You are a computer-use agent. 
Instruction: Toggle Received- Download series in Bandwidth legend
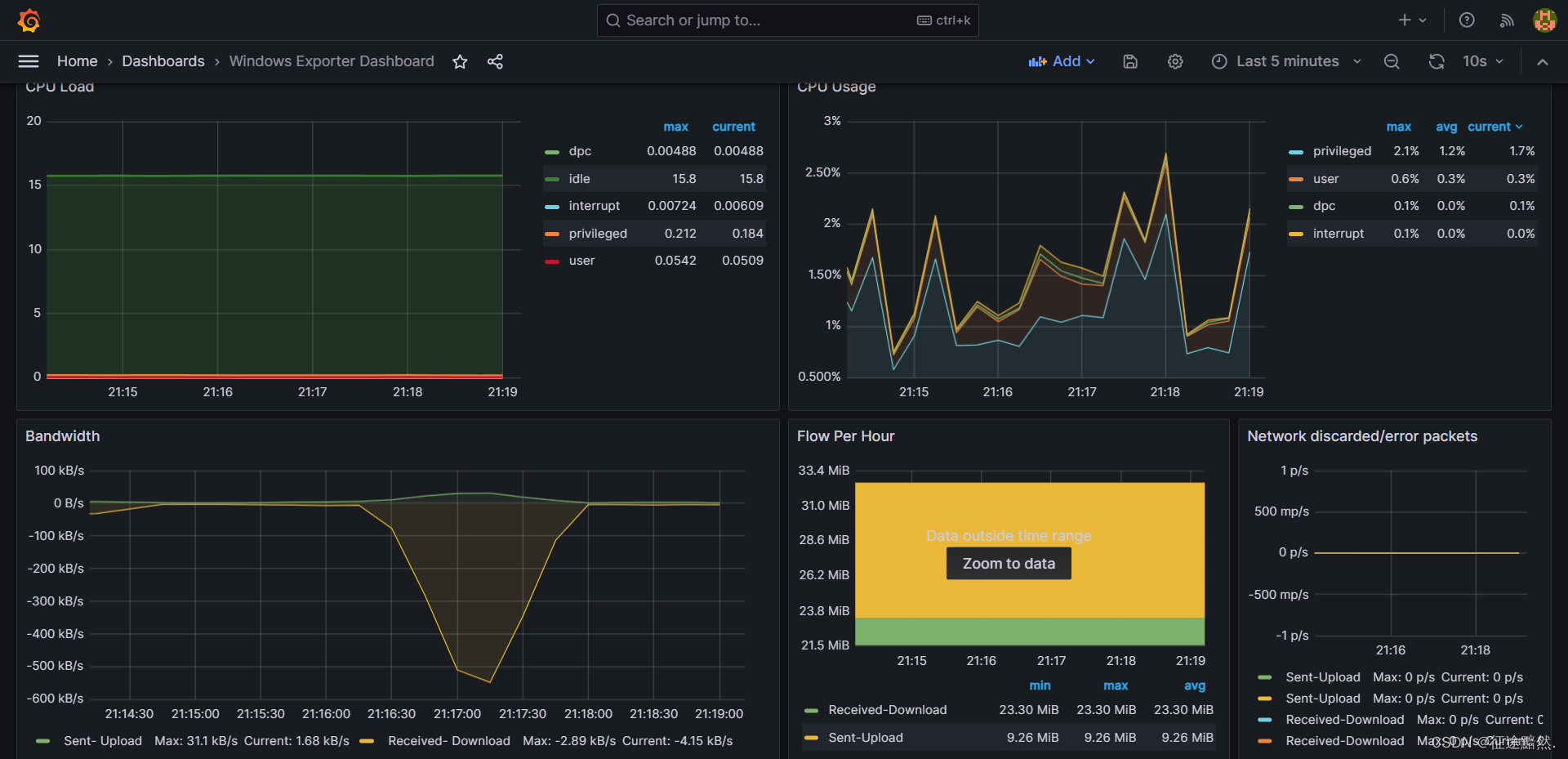[449, 741]
